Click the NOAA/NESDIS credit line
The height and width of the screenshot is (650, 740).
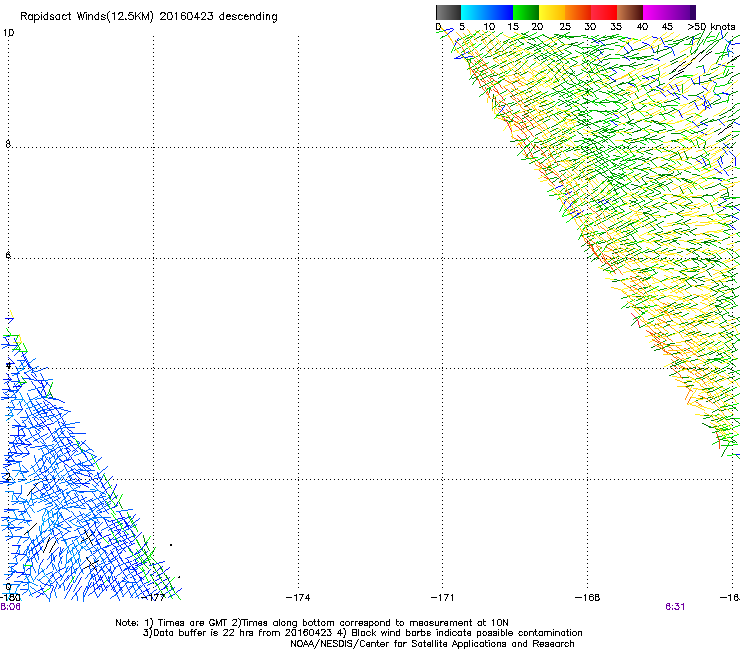432,644
